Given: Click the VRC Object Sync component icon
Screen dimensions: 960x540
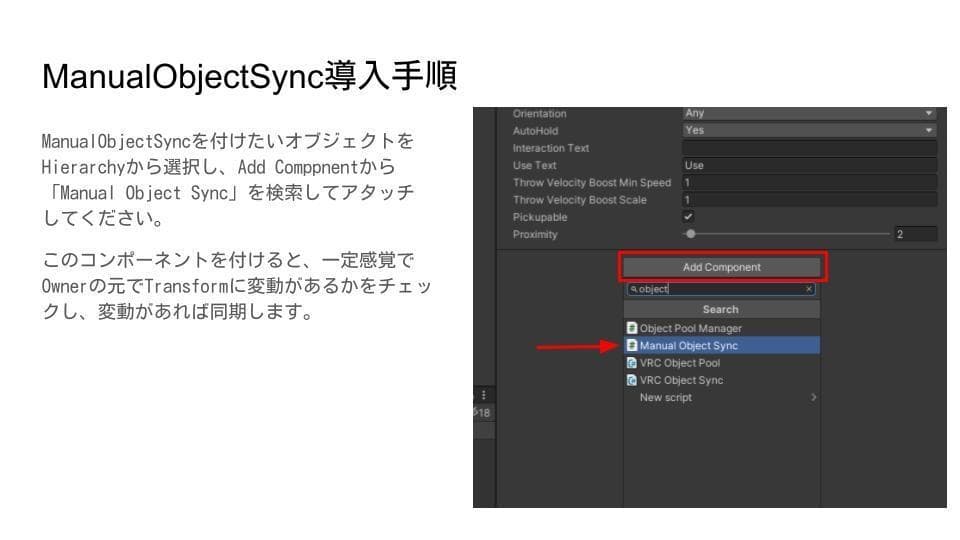Looking at the screenshot, I should point(631,380).
